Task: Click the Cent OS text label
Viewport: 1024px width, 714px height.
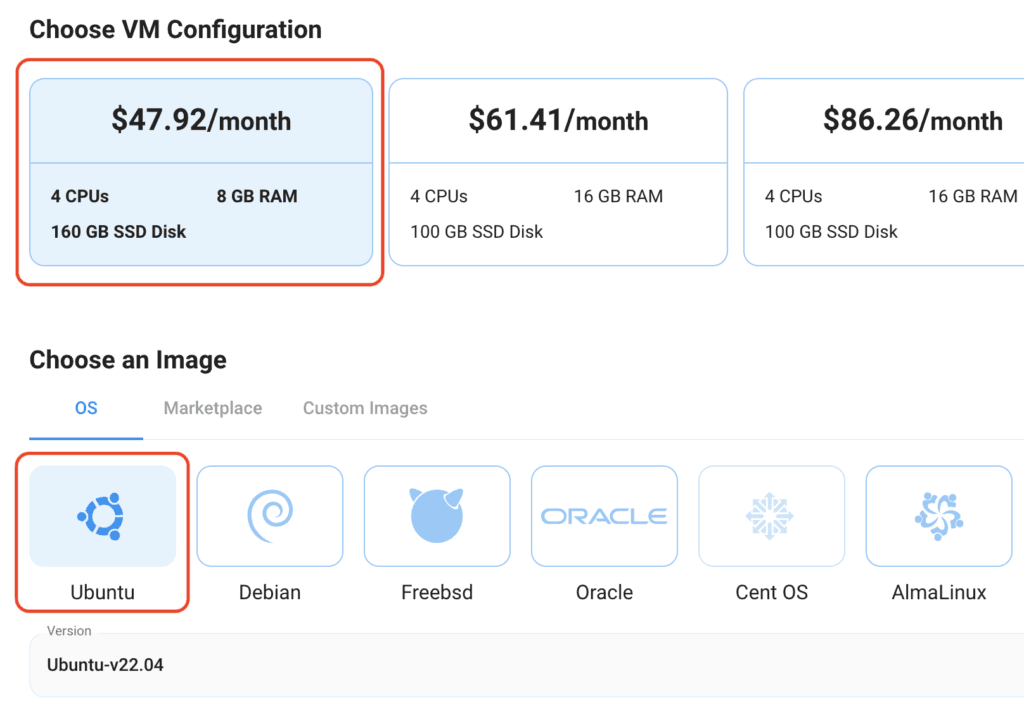Action: pos(771,592)
